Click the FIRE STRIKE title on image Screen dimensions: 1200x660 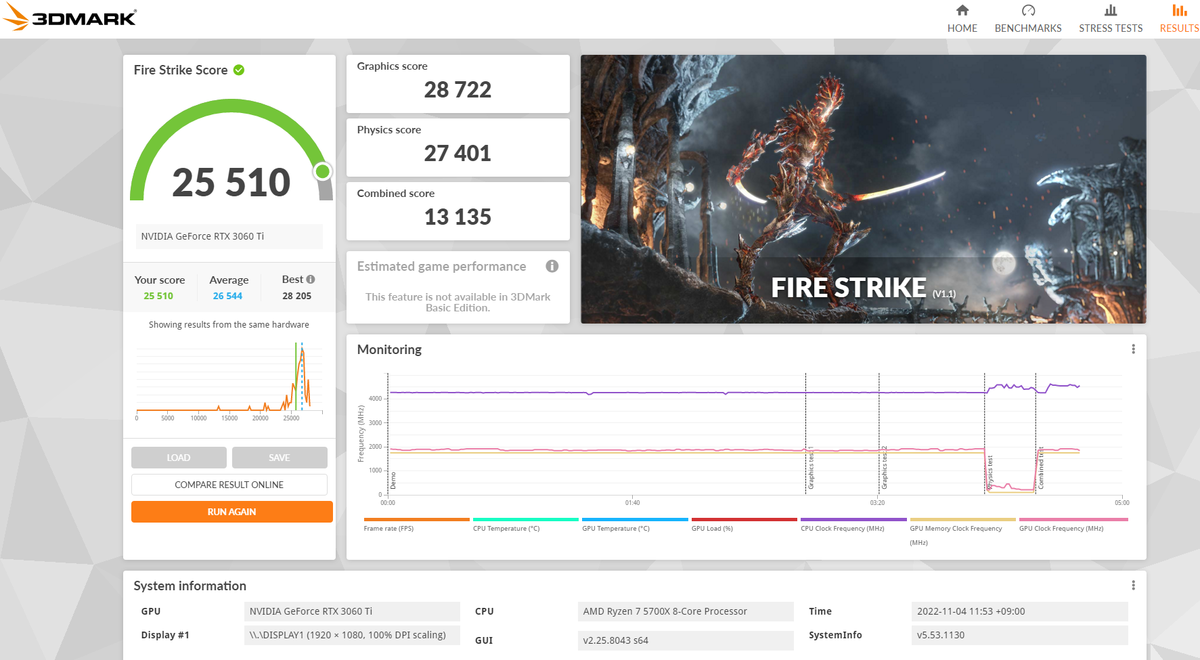[849, 288]
